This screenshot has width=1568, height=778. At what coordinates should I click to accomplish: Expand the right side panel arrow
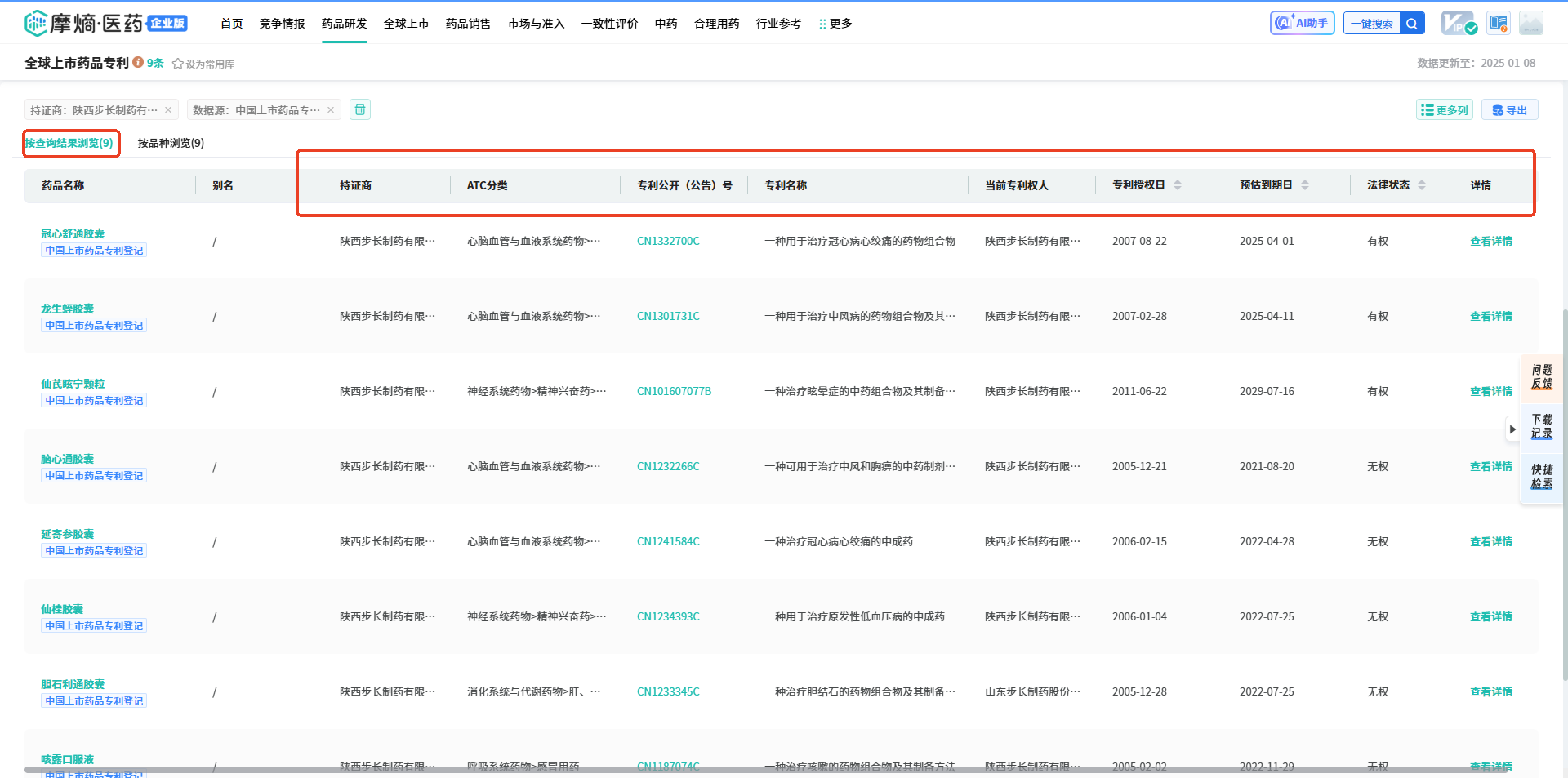(x=1512, y=429)
